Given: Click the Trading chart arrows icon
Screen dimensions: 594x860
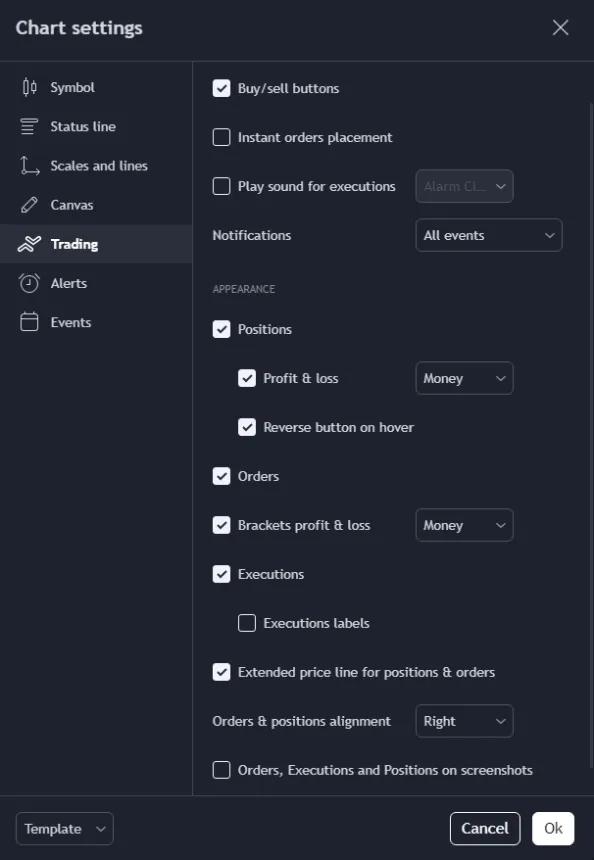Looking at the screenshot, I should (29, 244).
